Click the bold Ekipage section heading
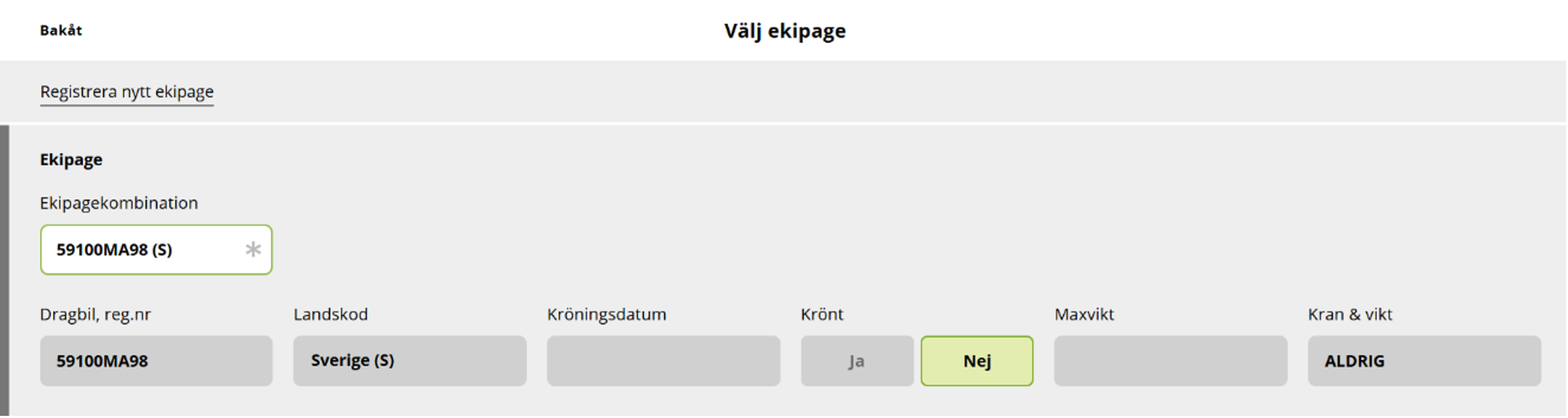The width and height of the screenshot is (1568, 418). (71, 160)
